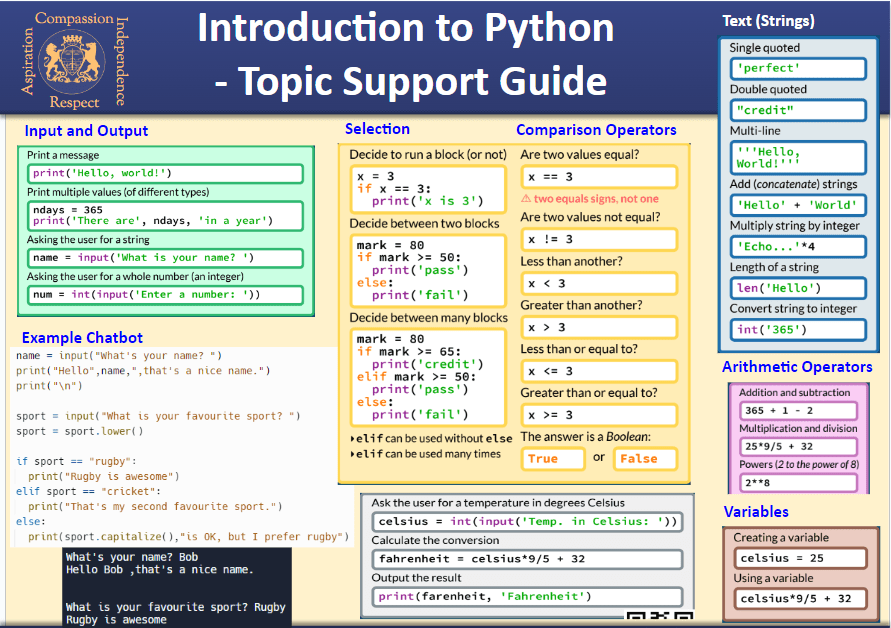Click the 'Powers (2 to the power of 8)' label
This screenshot has width=891, height=628.
[x=799, y=464]
